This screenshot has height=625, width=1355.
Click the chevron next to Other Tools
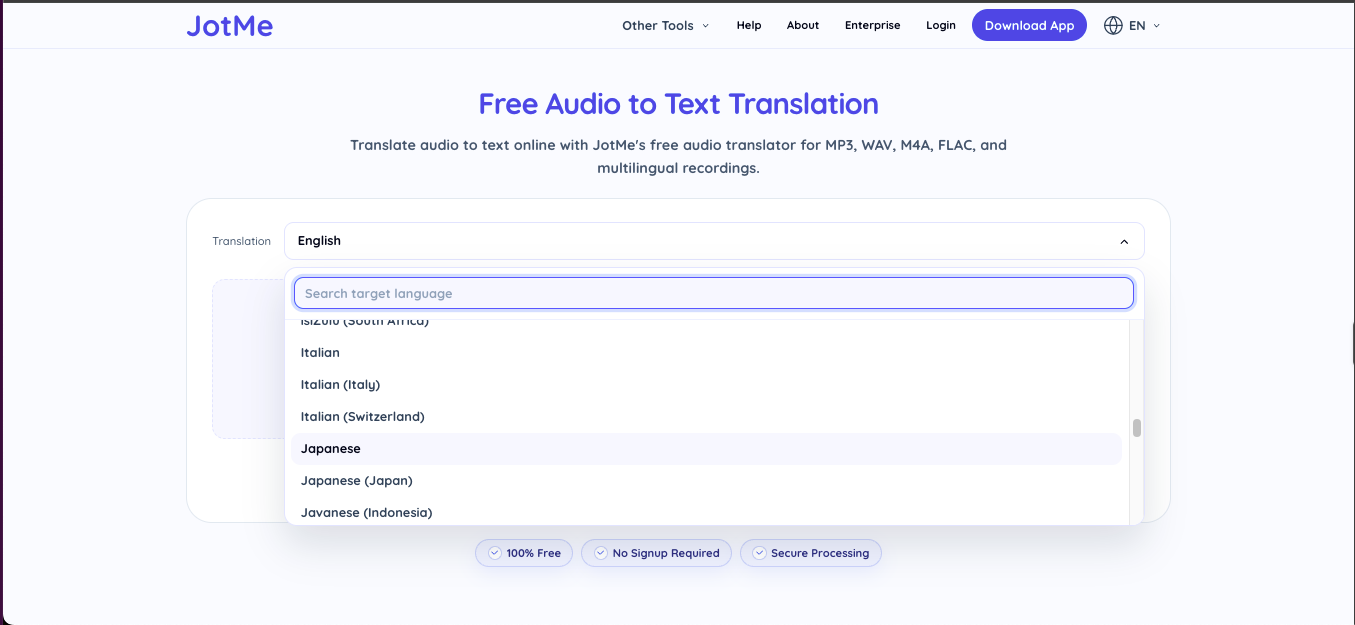pyautogui.click(x=705, y=26)
